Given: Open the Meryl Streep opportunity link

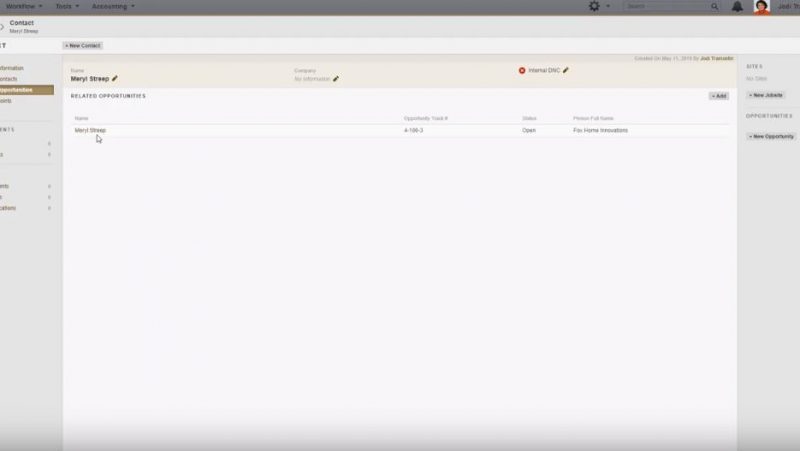Looking at the screenshot, I should [90, 130].
